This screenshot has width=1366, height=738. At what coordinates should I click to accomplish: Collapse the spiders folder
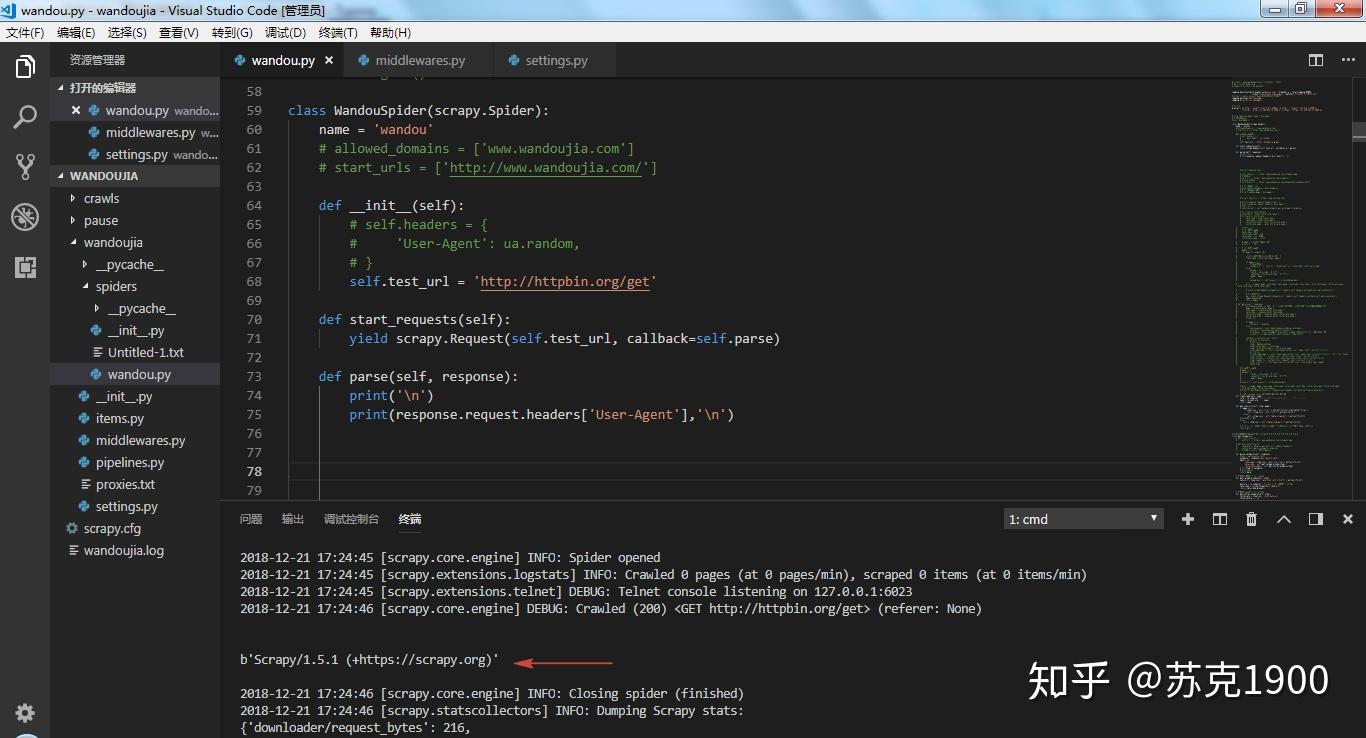(116, 286)
